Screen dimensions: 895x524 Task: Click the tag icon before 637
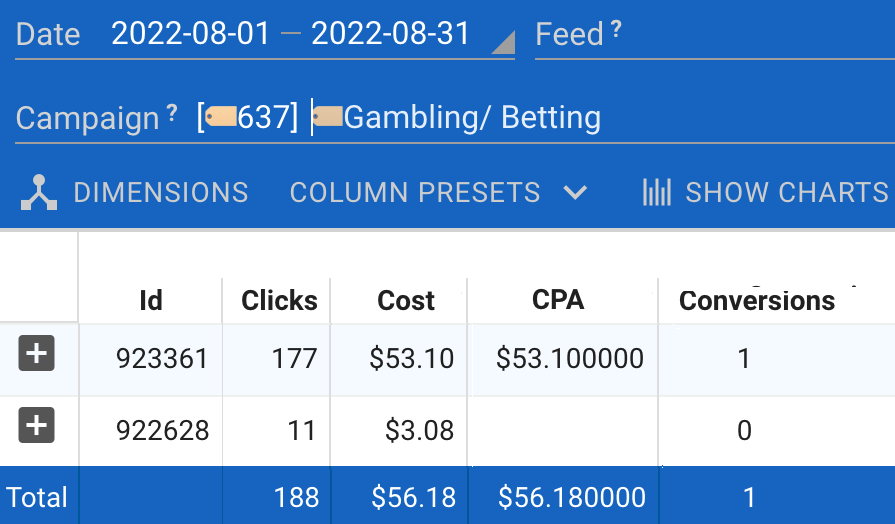coord(221,118)
